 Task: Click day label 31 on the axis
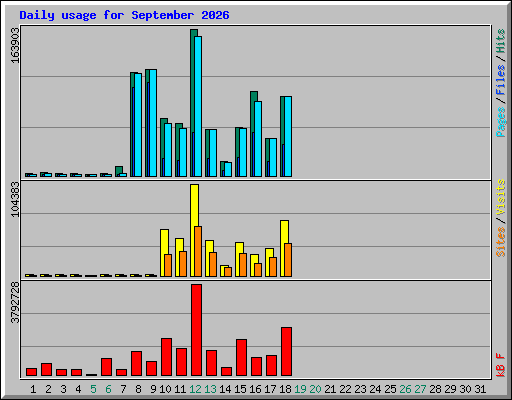pos(480,389)
